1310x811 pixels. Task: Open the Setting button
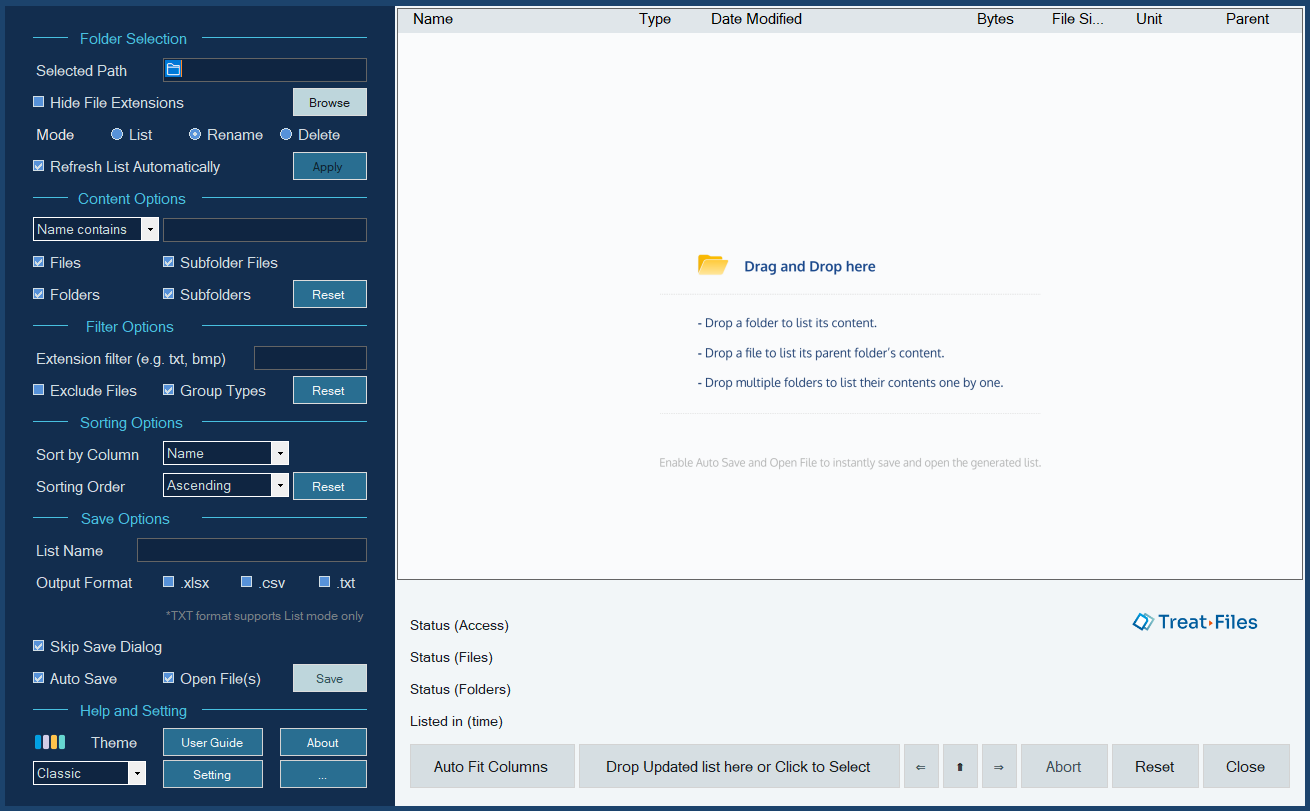213,774
